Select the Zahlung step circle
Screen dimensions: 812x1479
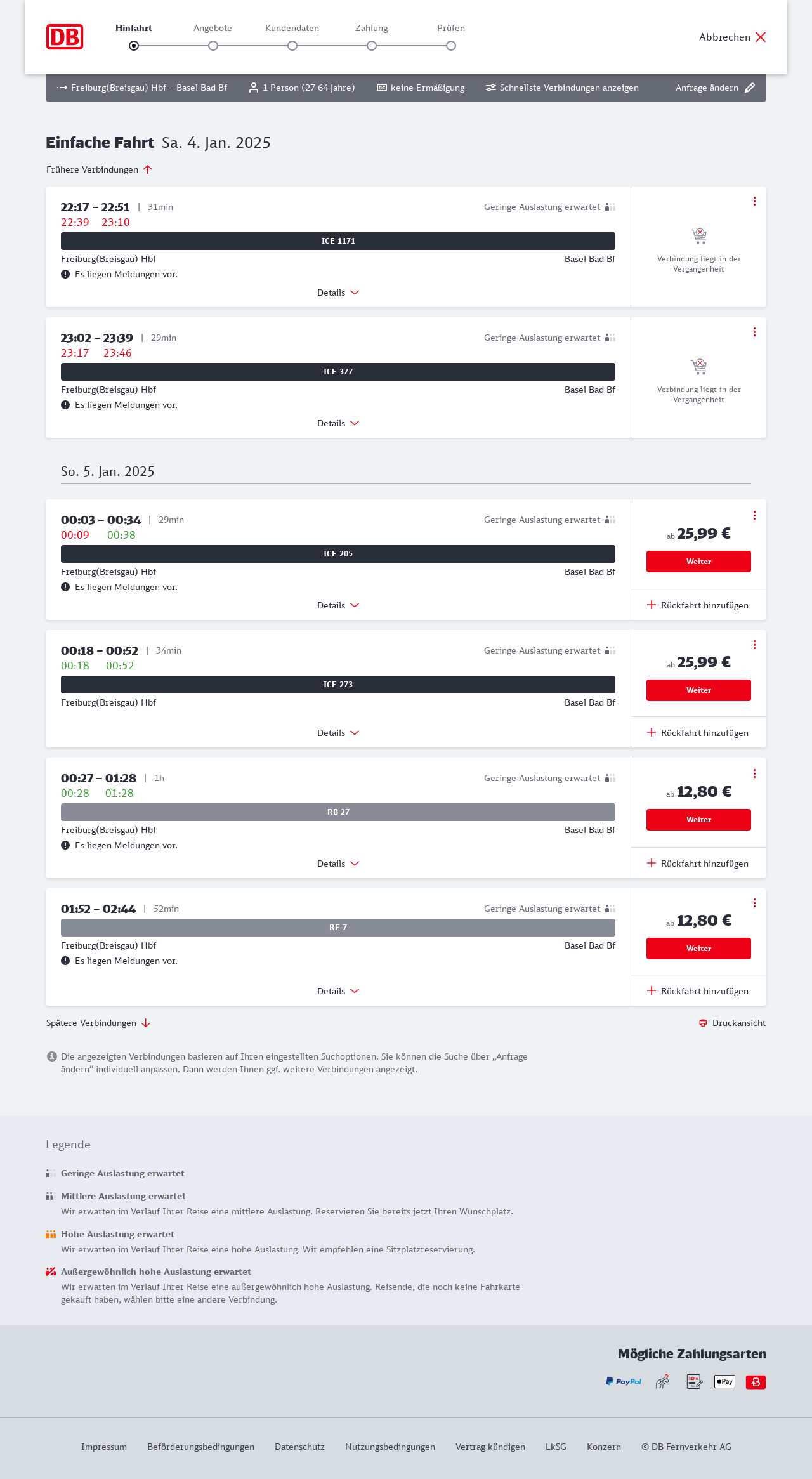[x=372, y=46]
